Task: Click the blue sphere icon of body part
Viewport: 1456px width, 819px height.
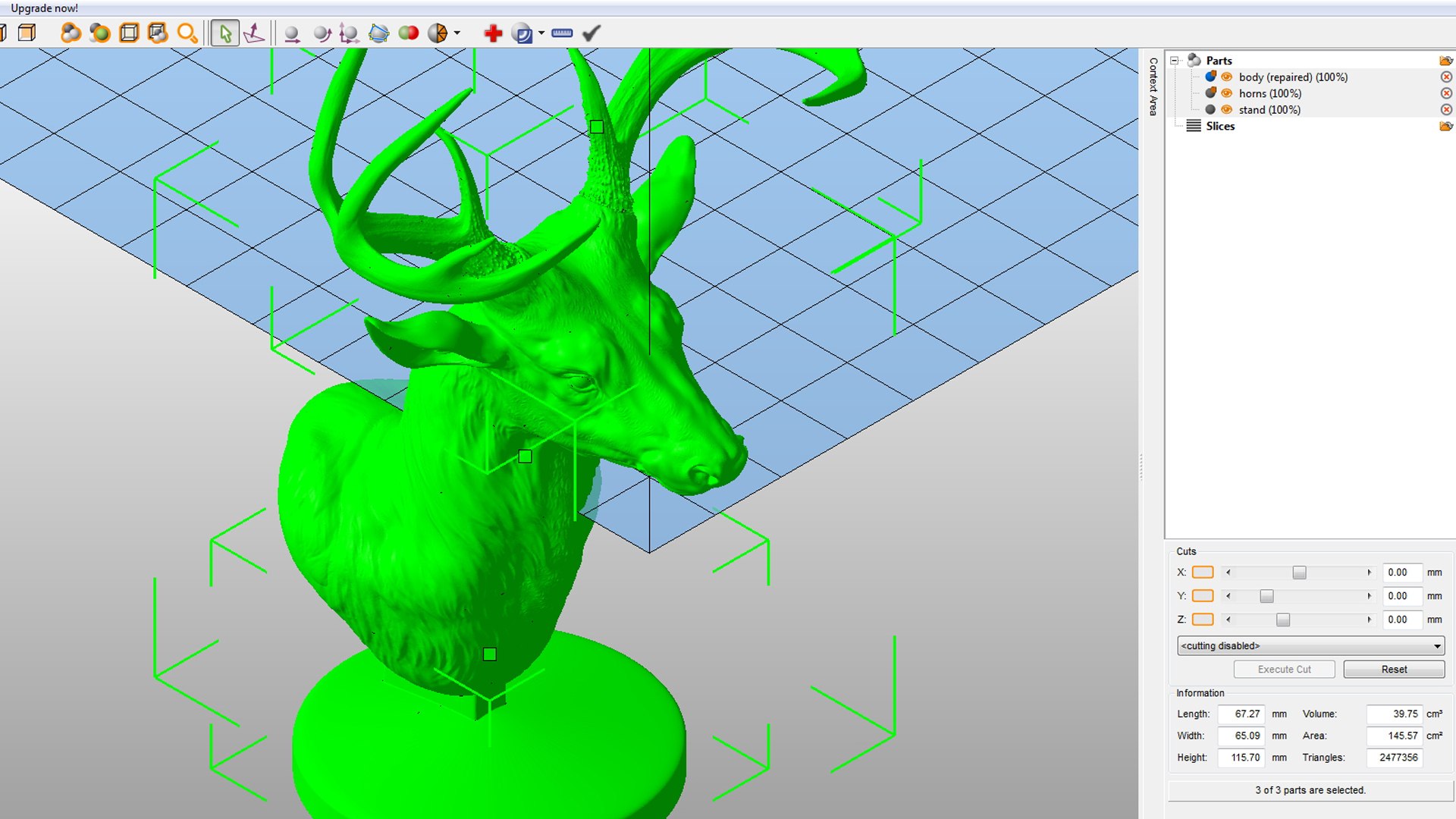Action: (1210, 77)
